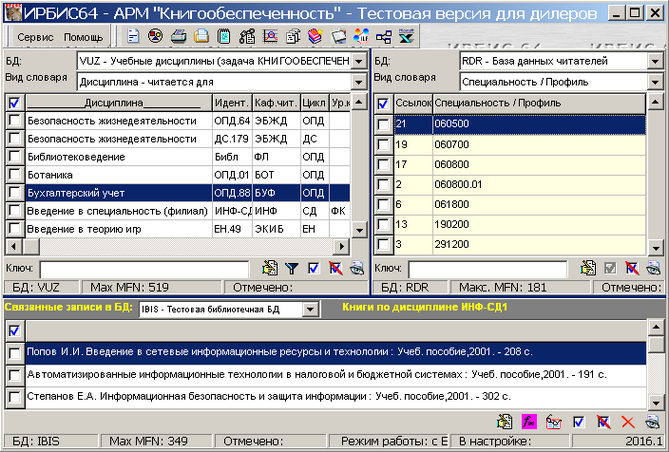
Task: Tick the checkbox for specialty 190200
Action: [383, 225]
